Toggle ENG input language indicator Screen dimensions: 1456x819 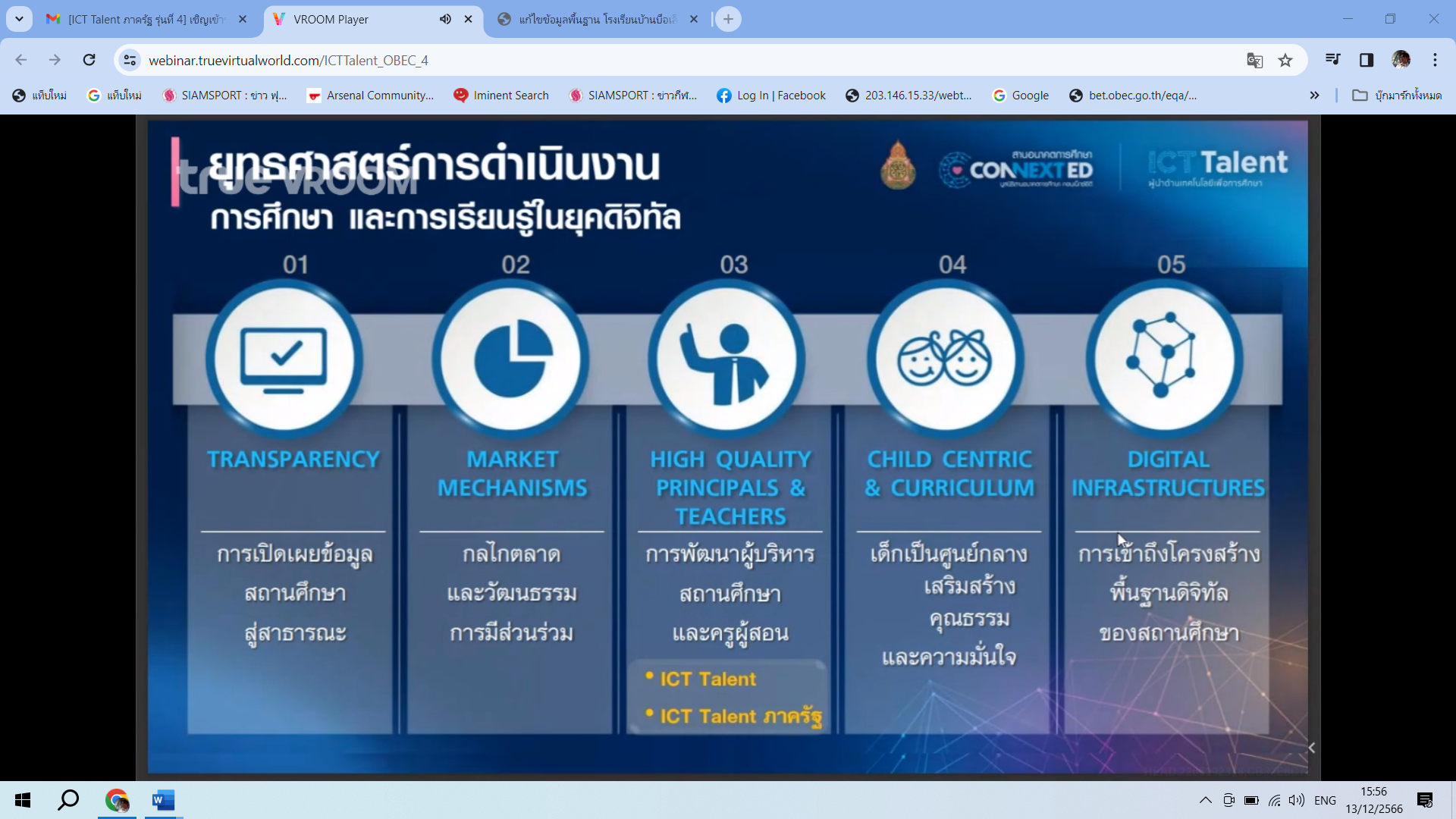(1325, 800)
